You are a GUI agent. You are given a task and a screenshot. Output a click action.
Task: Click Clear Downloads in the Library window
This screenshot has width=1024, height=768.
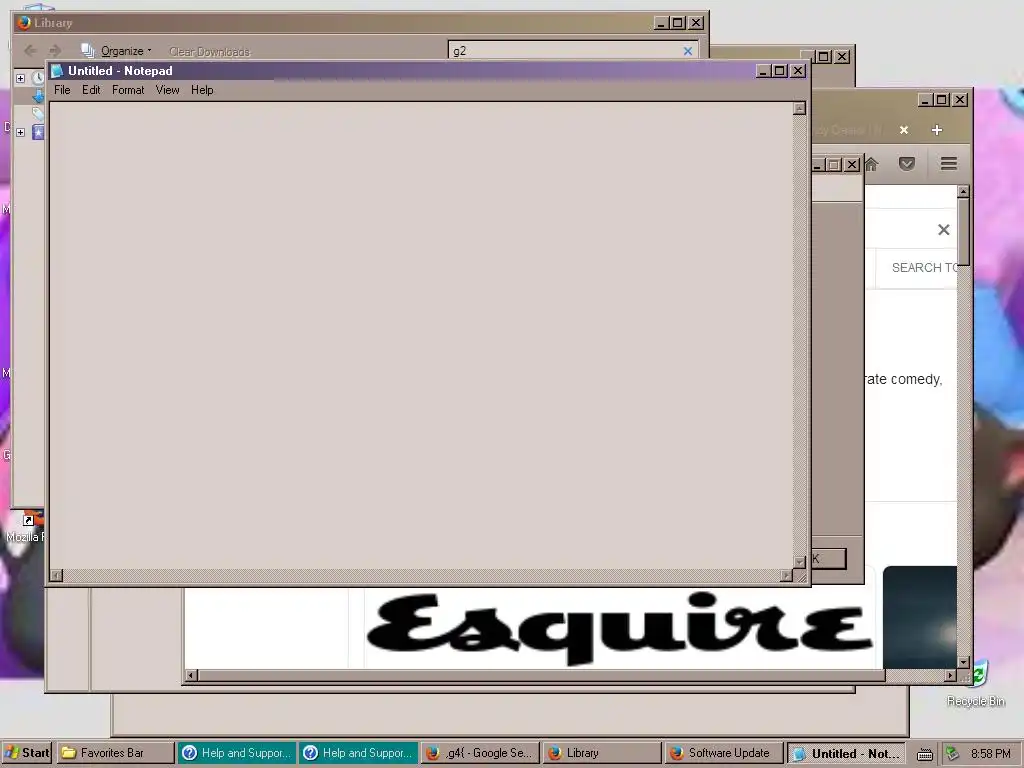(210, 52)
